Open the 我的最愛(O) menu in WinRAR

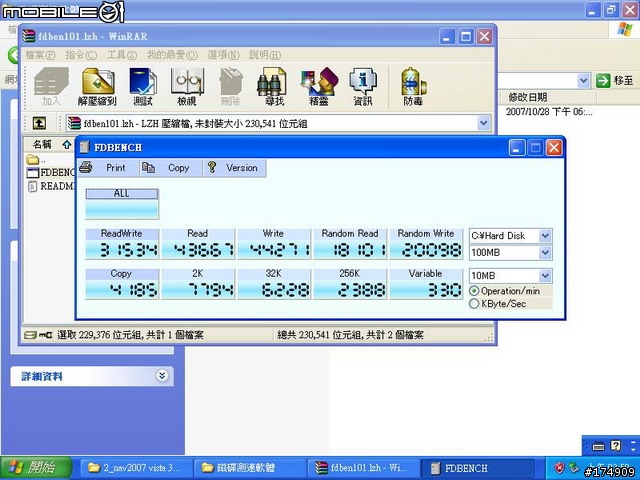coord(172,55)
